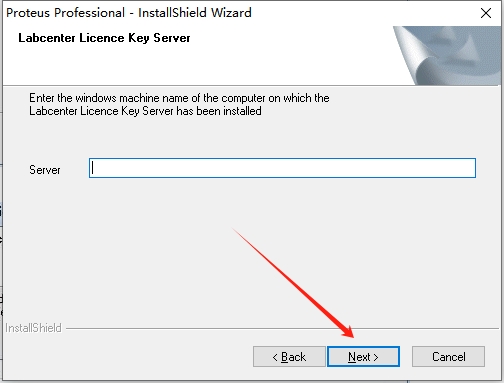Click the 'has been installed' instruction line
The width and height of the screenshot is (504, 383).
(x=145, y=111)
